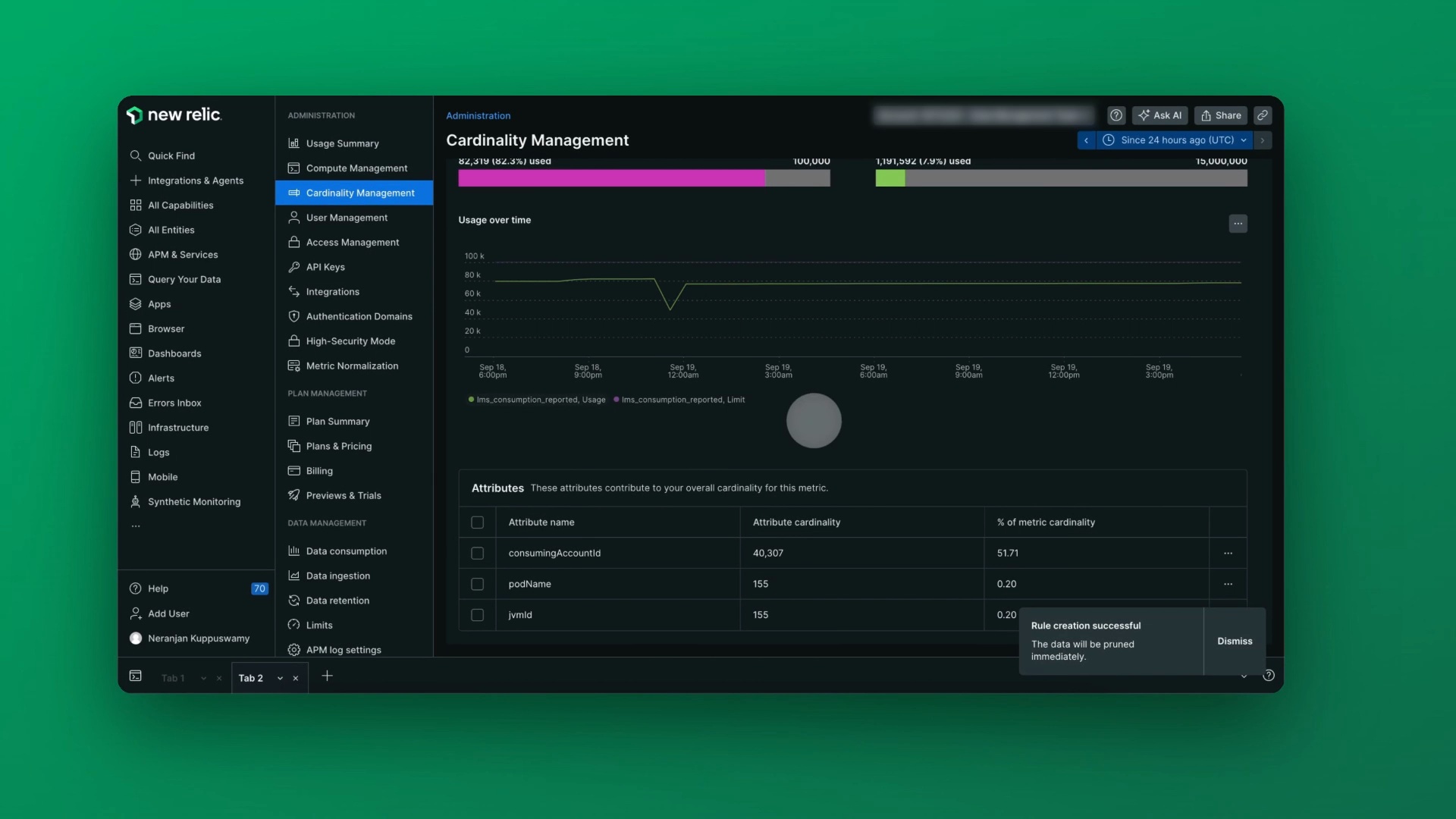Dismiss the rule creation notification
This screenshot has width=1456, height=819.
coord(1235,641)
